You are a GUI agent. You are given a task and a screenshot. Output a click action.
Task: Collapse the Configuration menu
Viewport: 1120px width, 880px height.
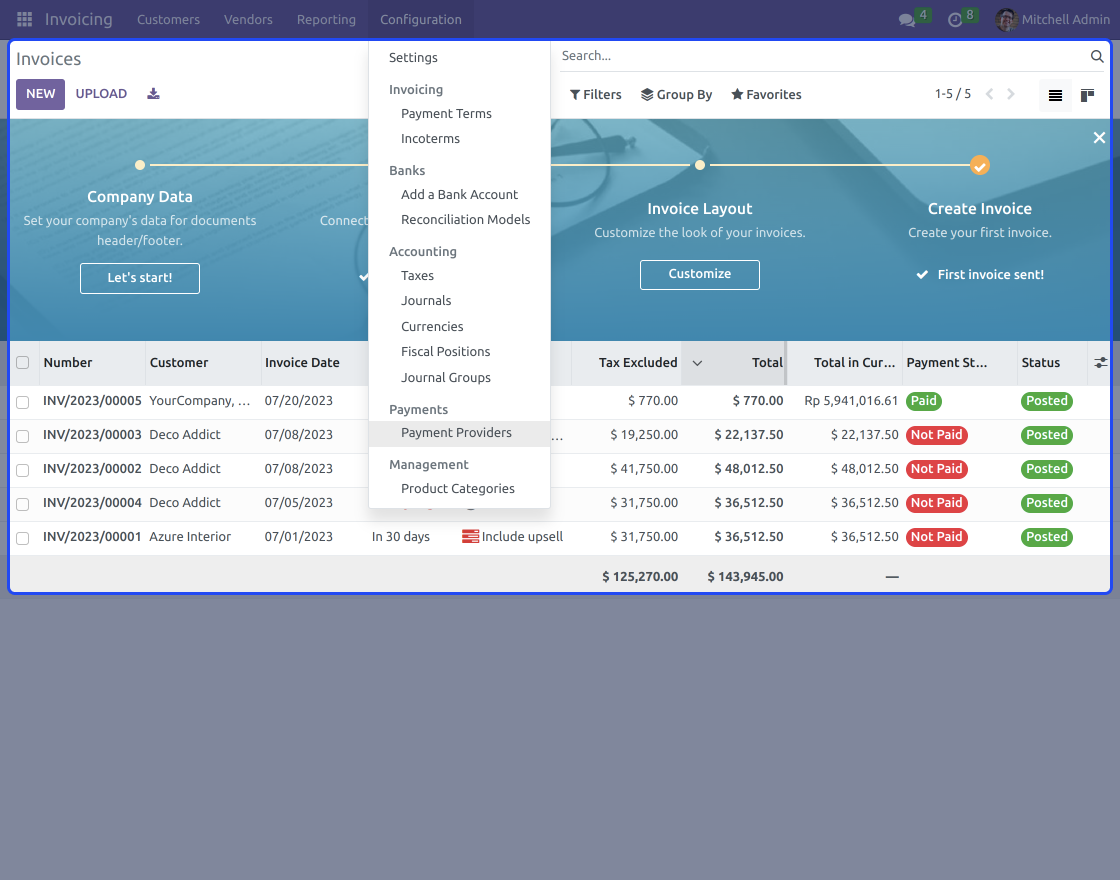[x=421, y=19]
